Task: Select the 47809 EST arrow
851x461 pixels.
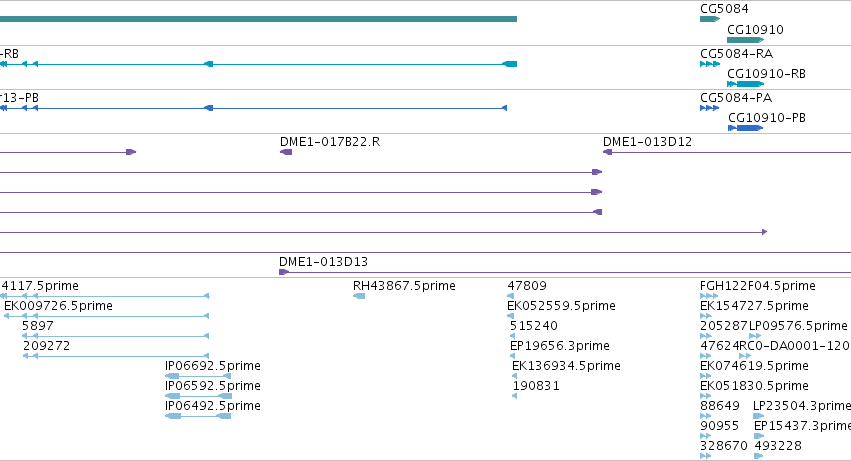Action: coord(510,296)
